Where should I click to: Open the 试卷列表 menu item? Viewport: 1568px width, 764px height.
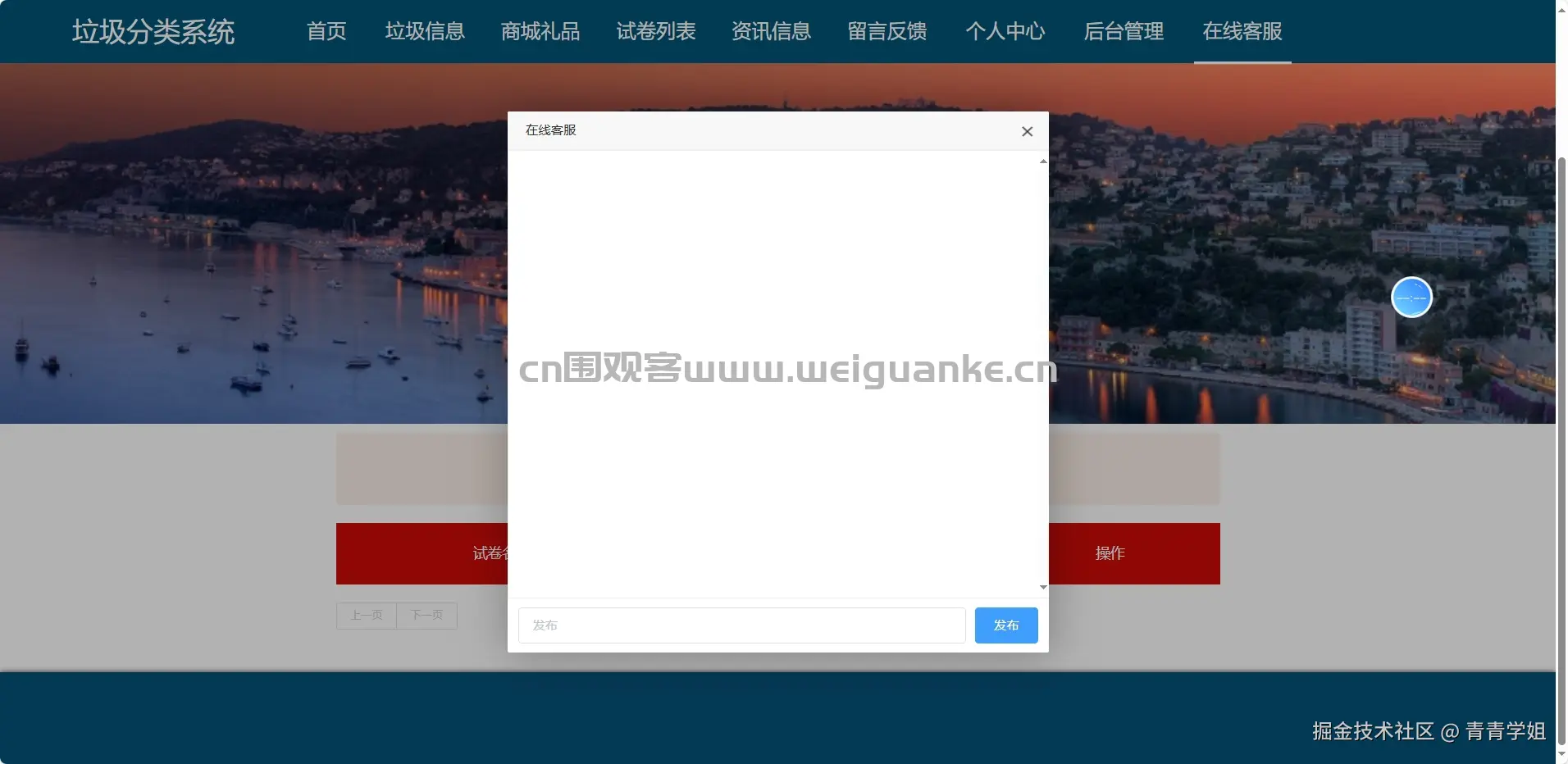(x=656, y=31)
